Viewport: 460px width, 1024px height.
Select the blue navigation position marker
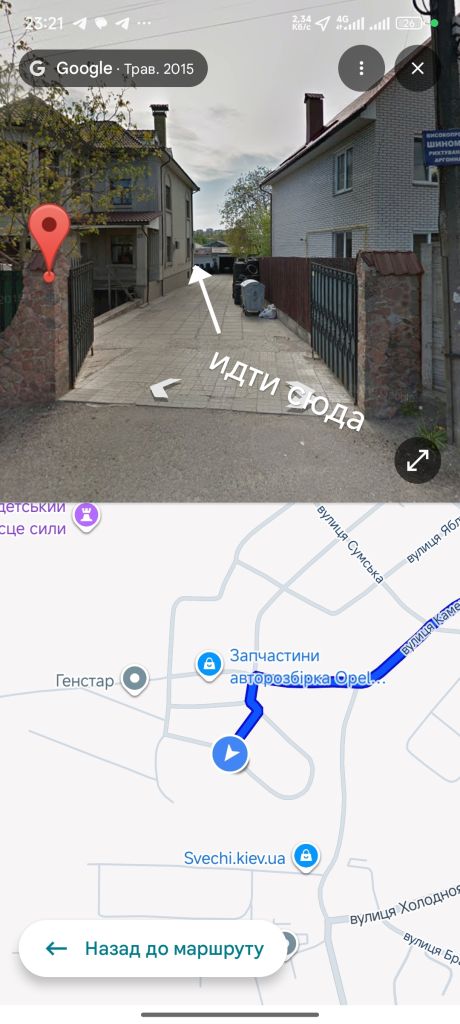(230, 754)
